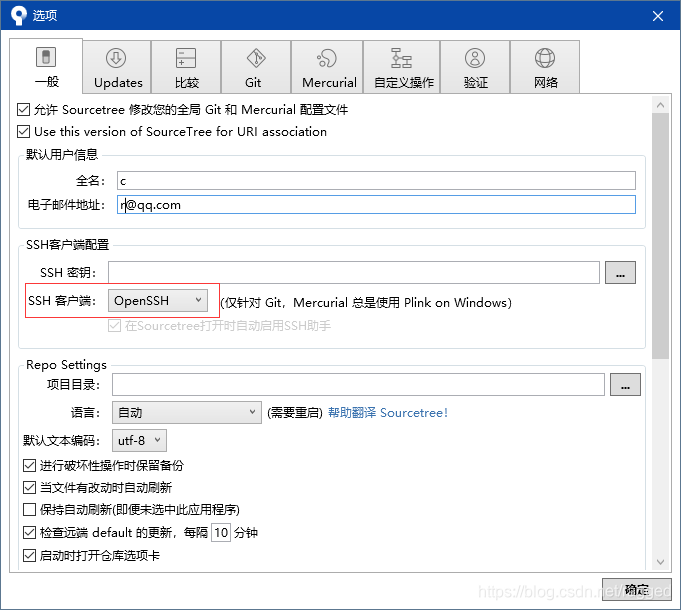Screen dimensions: 681x610
Task: Toggle Use this version for URI association
Action: tap(23, 131)
